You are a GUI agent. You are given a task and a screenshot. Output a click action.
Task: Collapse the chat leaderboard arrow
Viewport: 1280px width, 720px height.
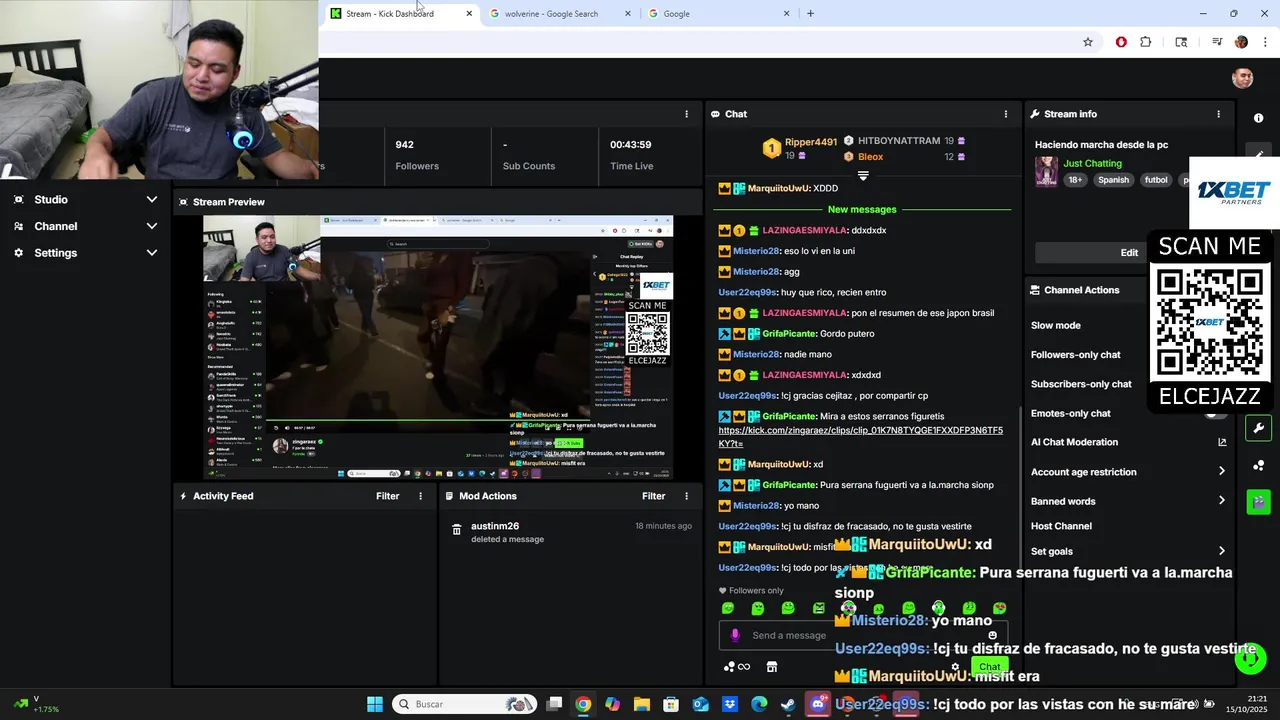click(x=863, y=176)
